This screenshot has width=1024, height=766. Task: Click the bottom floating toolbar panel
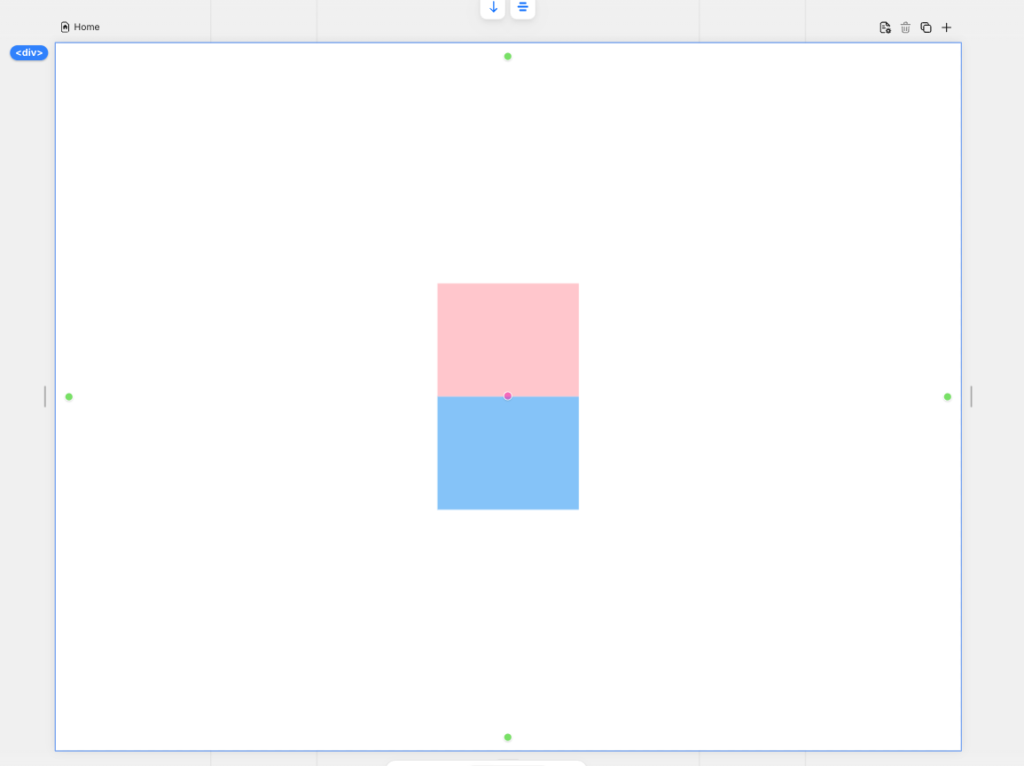coord(486,762)
